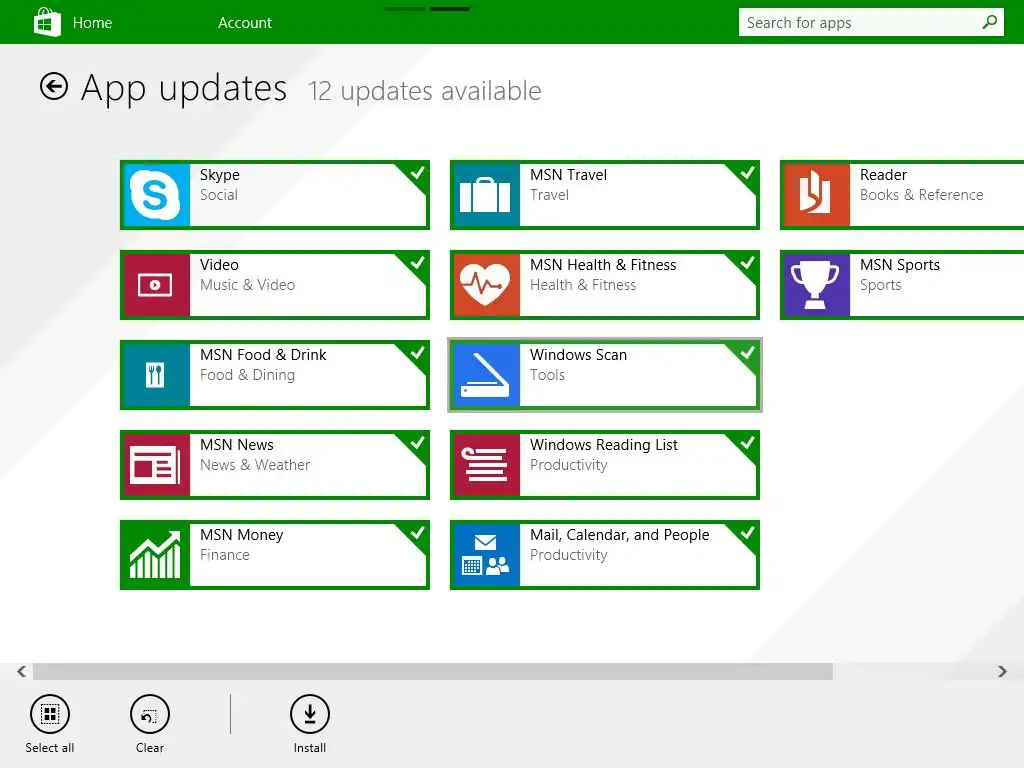The width and height of the screenshot is (1024, 768).
Task: Uncheck the MSN Travel checkmark
Action: click(747, 173)
